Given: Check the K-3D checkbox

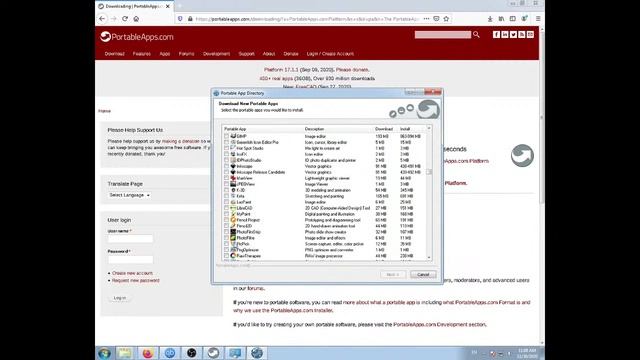Looking at the screenshot, I should pyautogui.click(x=227, y=190).
